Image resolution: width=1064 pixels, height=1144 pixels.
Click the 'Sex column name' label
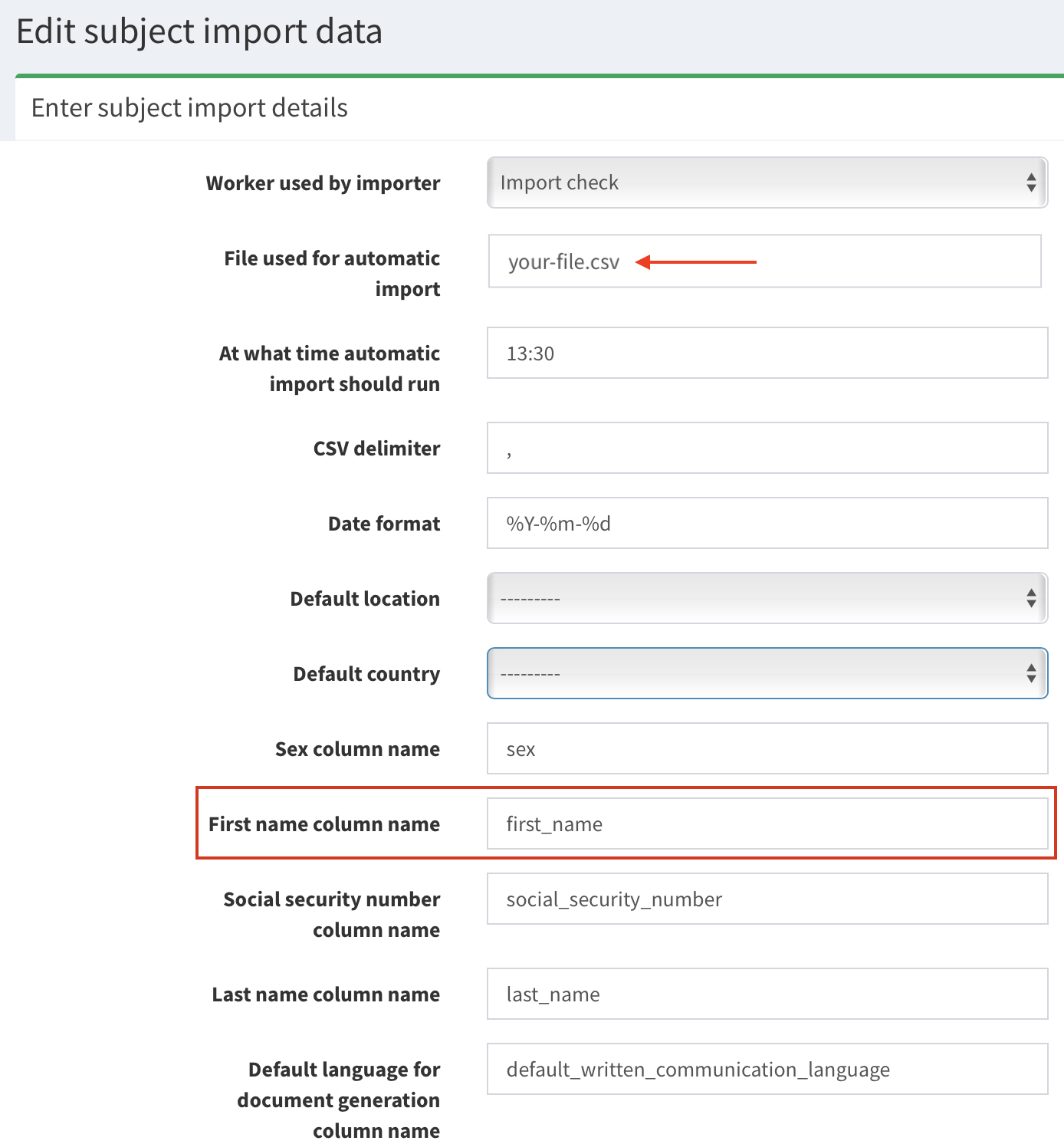pos(357,749)
